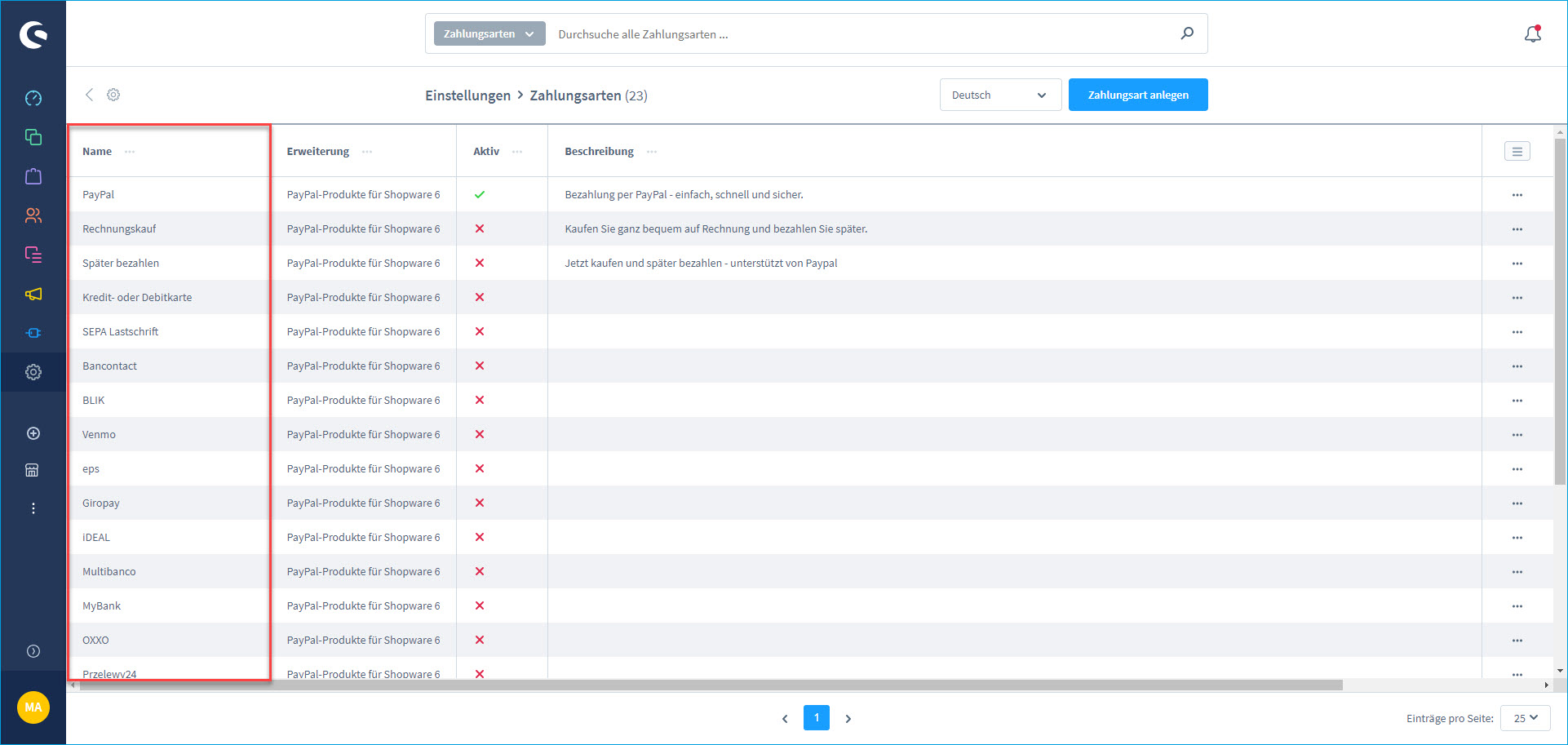This screenshot has width=1568, height=745.
Task: Open the Rechnungskauf payment method
Action: 119,228
